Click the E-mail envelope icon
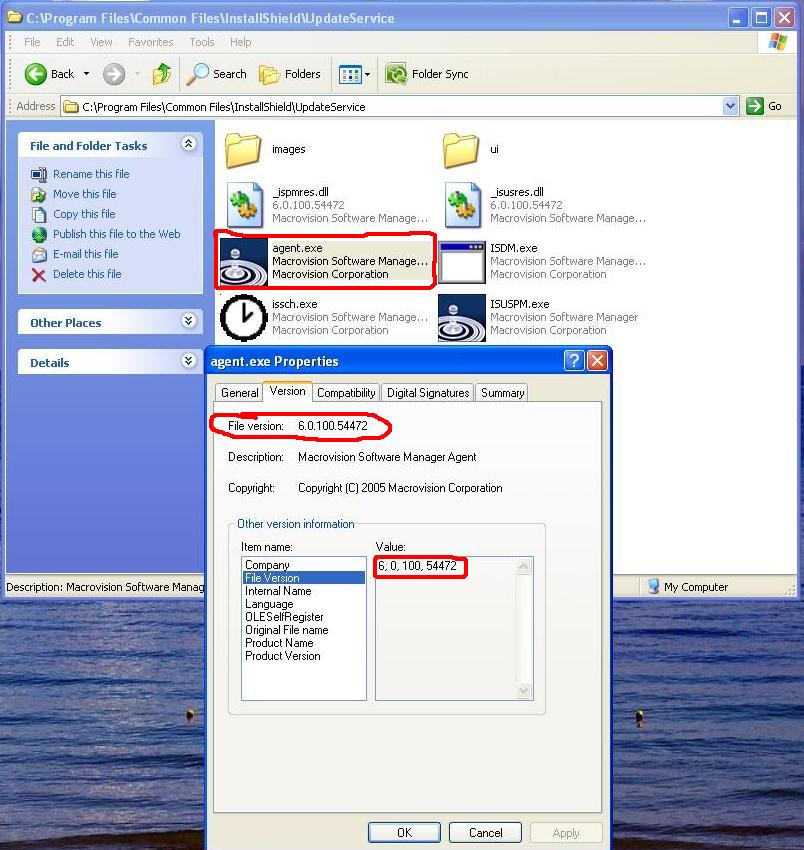 (x=38, y=255)
